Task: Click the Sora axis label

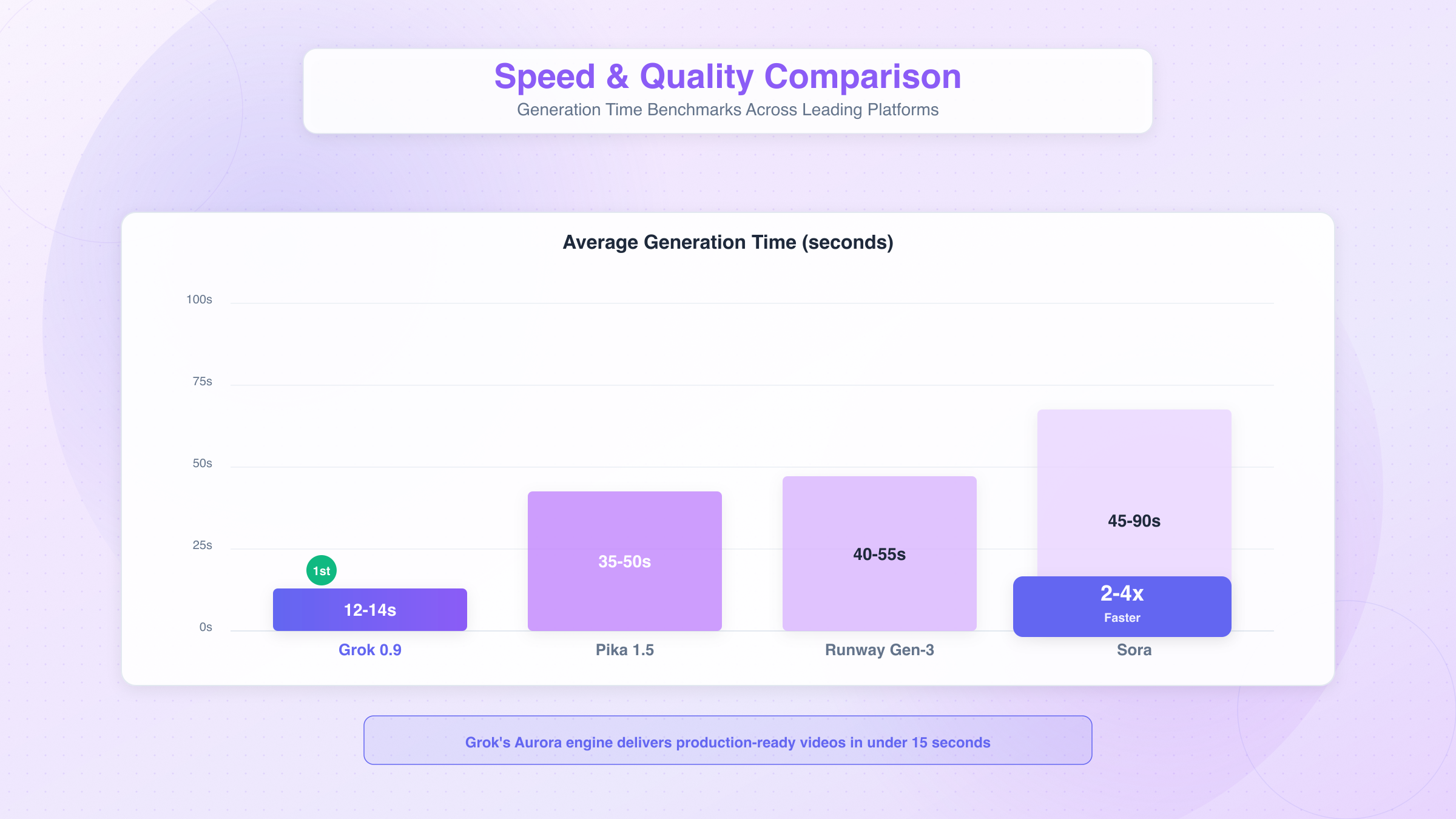Action: 1134,650
